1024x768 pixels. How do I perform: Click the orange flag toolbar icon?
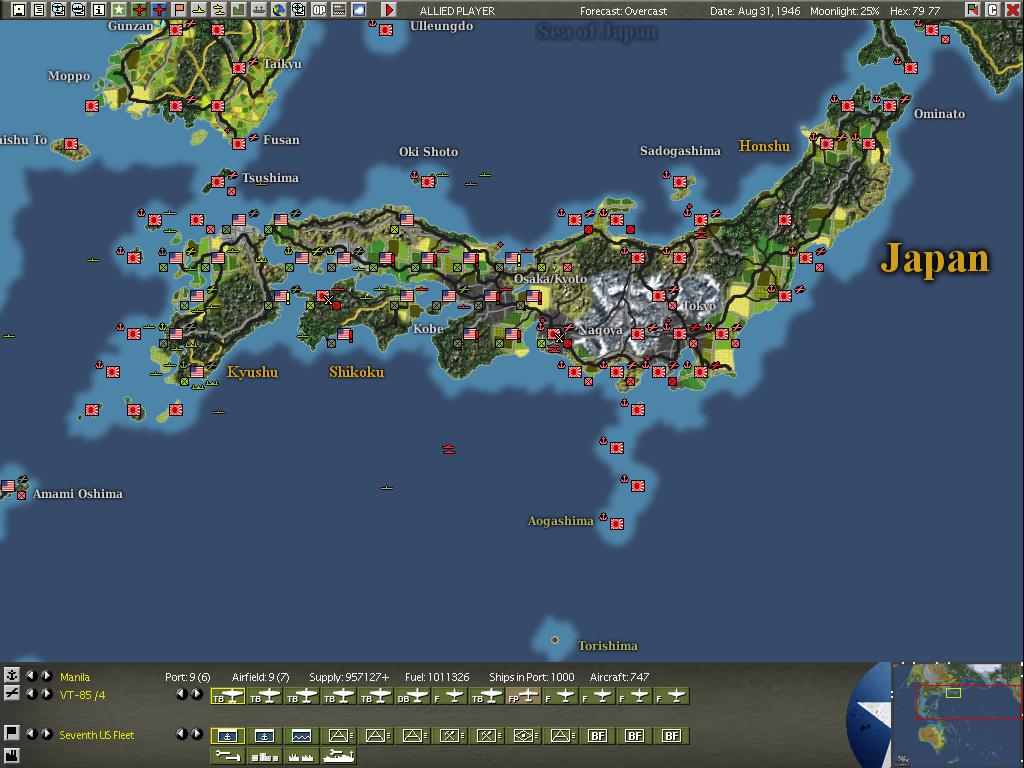[x=178, y=10]
